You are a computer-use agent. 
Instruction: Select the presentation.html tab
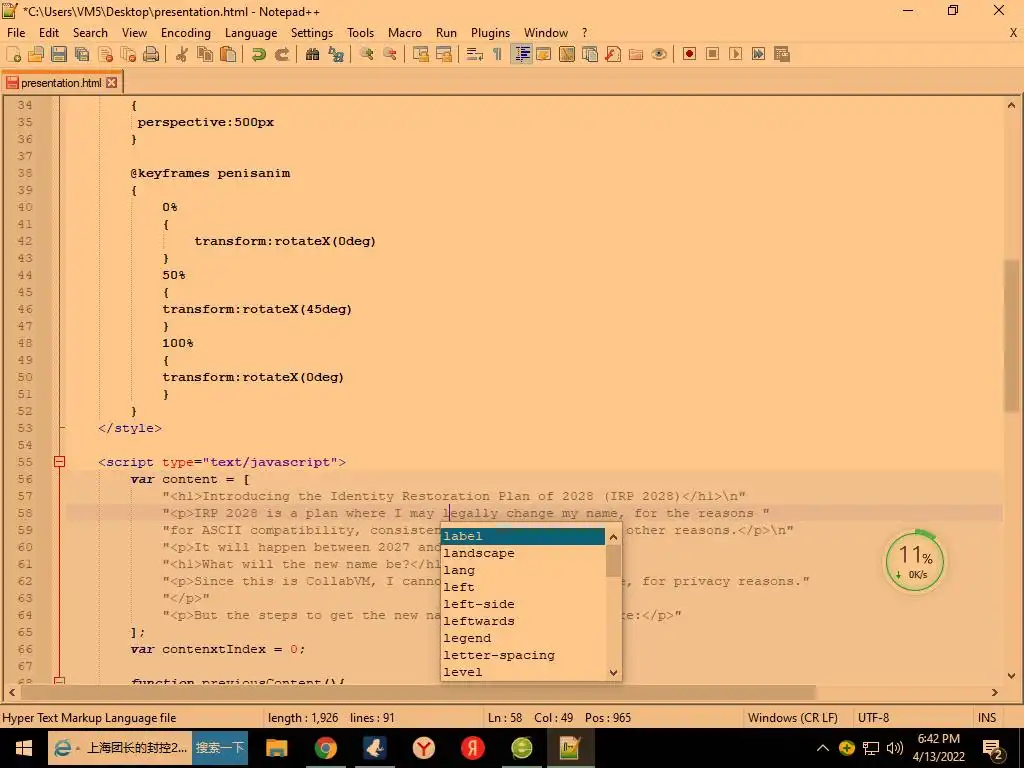point(61,83)
